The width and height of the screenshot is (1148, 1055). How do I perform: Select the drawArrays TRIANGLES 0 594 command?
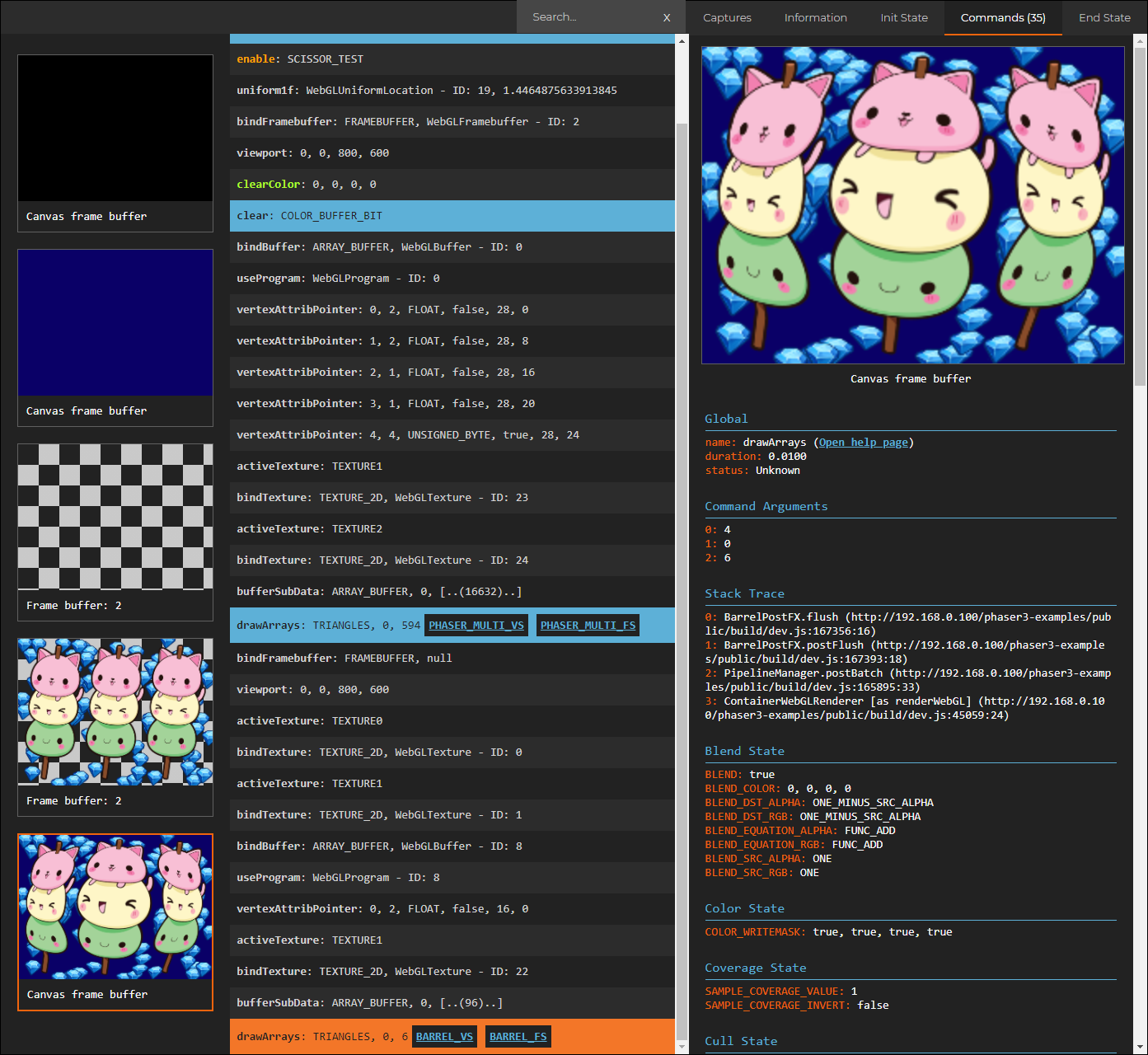click(330, 625)
